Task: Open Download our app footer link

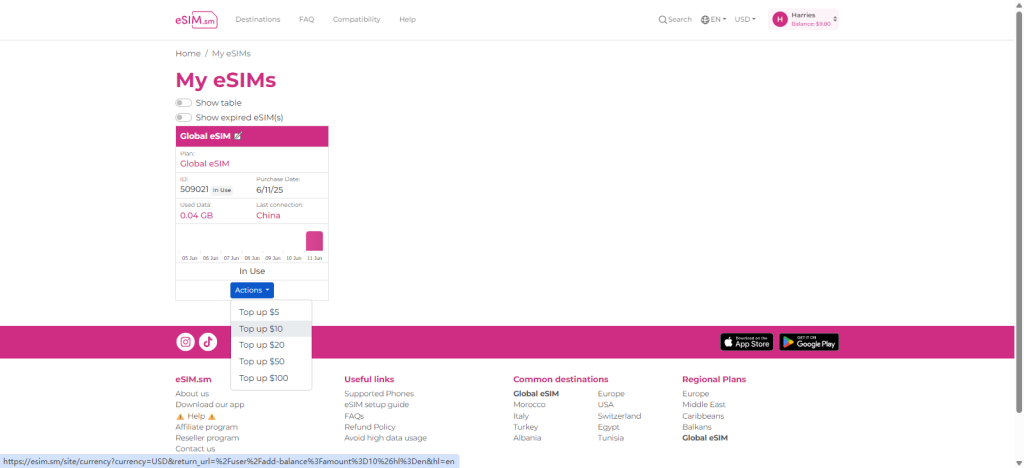Action: pyautogui.click(x=210, y=405)
